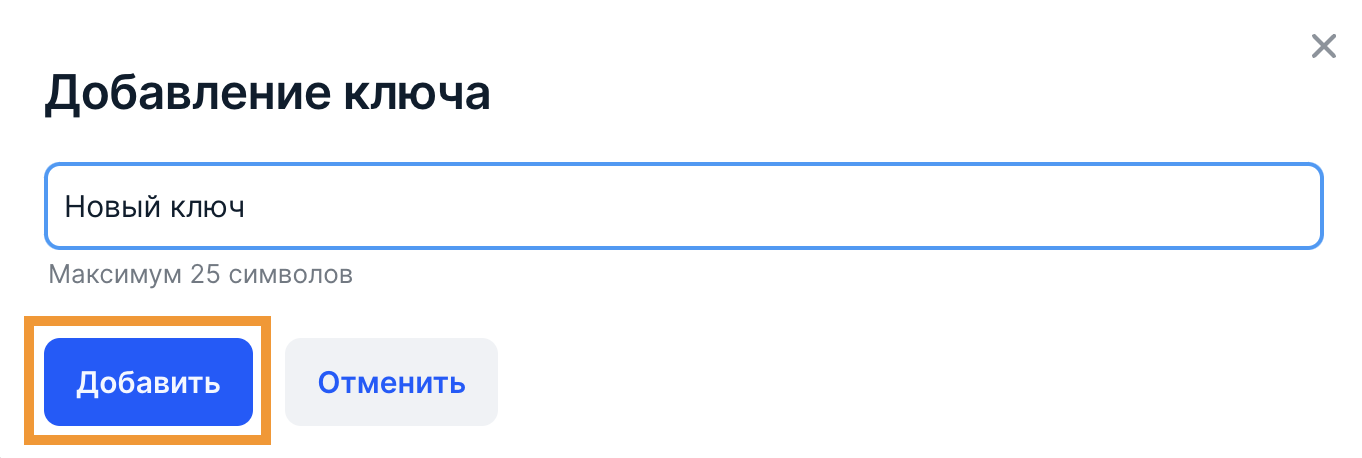
Task: Focus the Новый ключ name field
Action: tap(683, 207)
